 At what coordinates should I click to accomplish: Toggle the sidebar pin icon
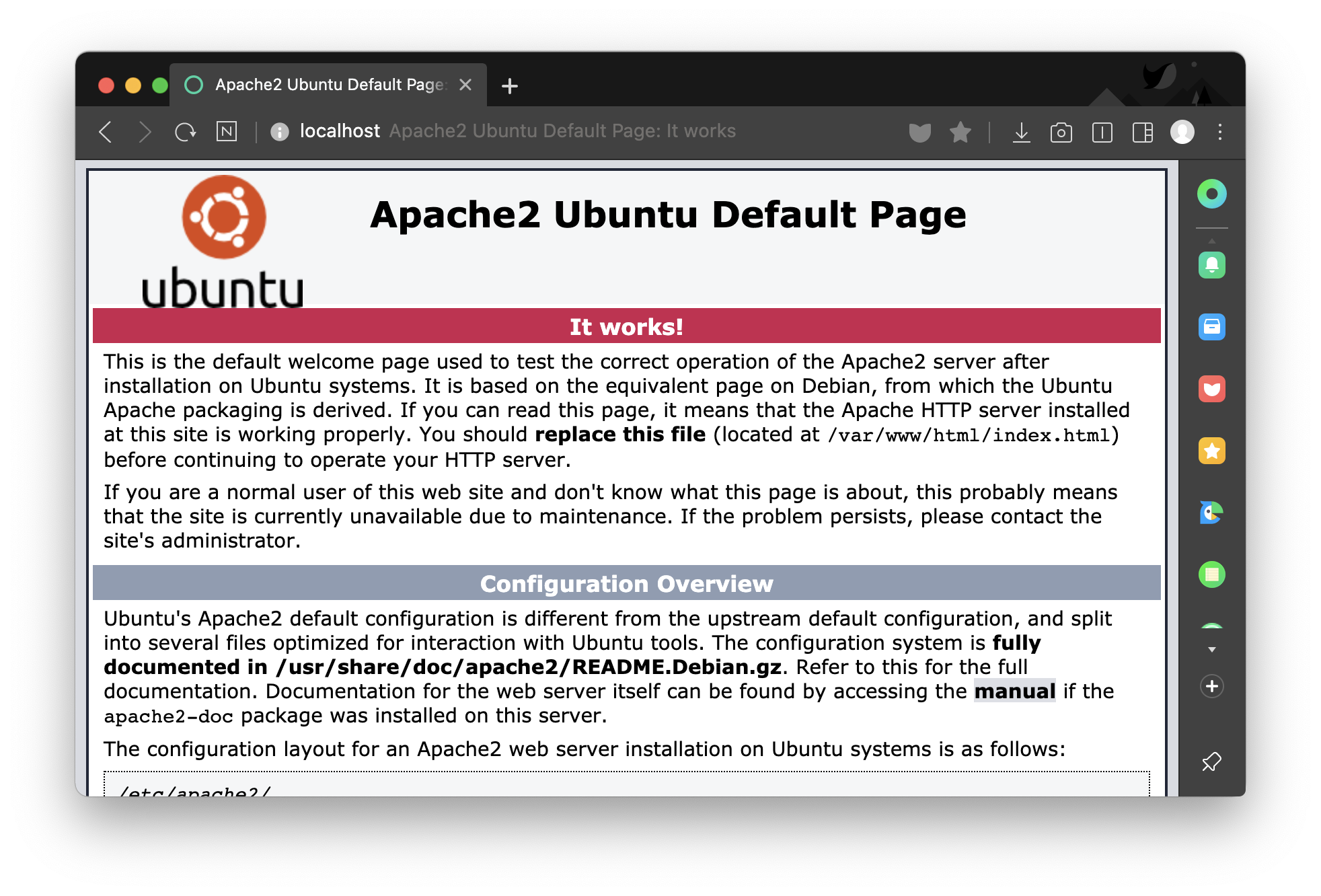pyautogui.click(x=1211, y=761)
